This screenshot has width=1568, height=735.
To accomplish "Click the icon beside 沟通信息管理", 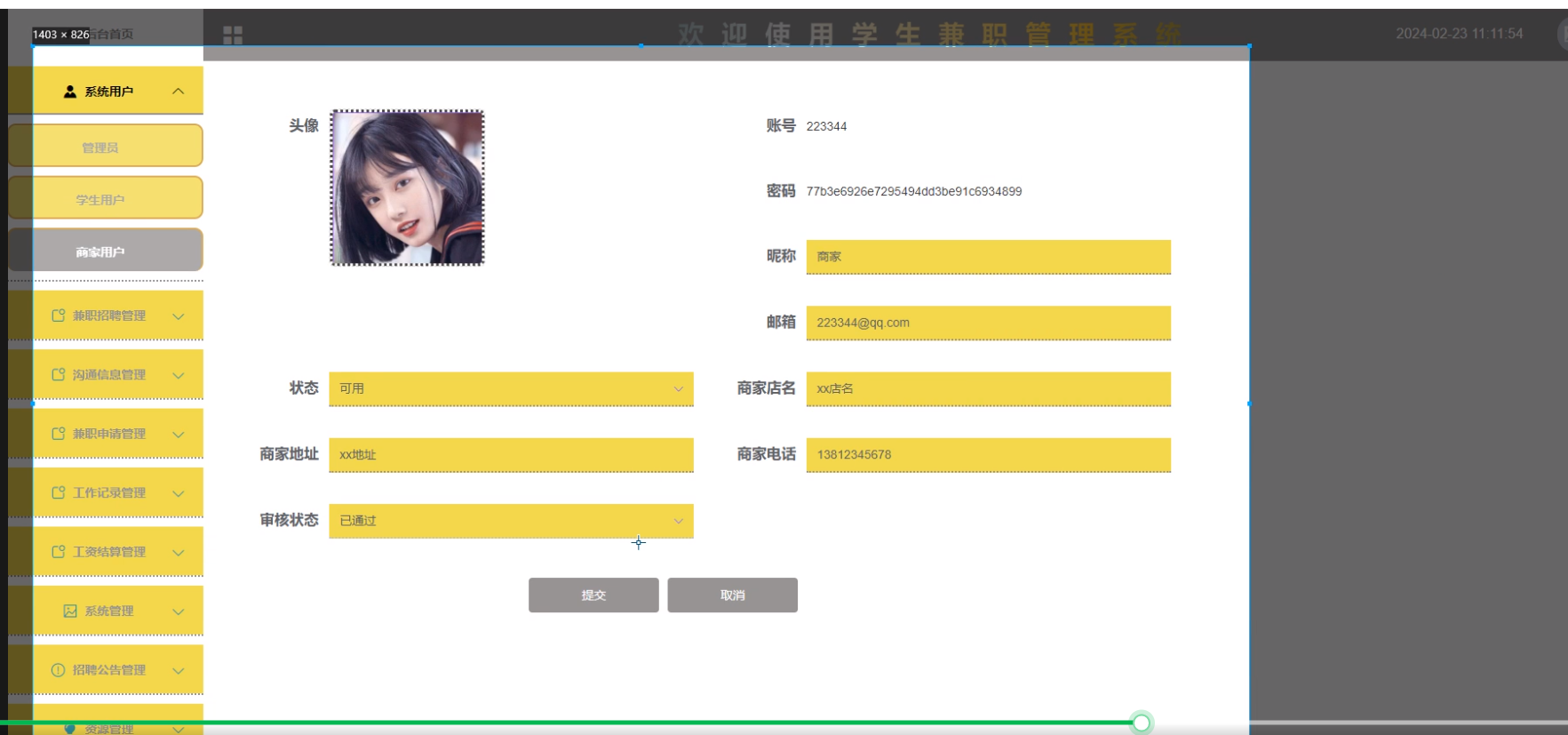I will coord(59,375).
